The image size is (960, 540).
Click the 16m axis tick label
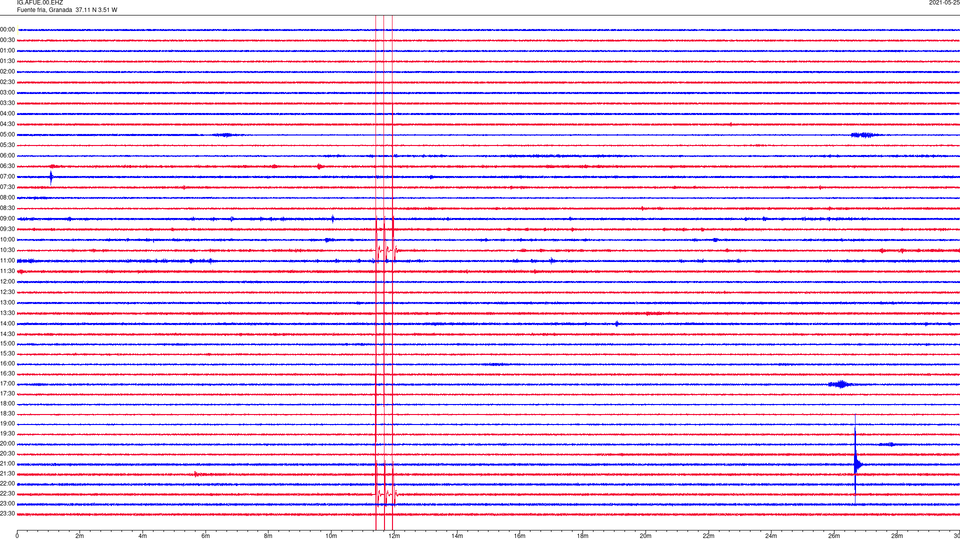pos(519,536)
